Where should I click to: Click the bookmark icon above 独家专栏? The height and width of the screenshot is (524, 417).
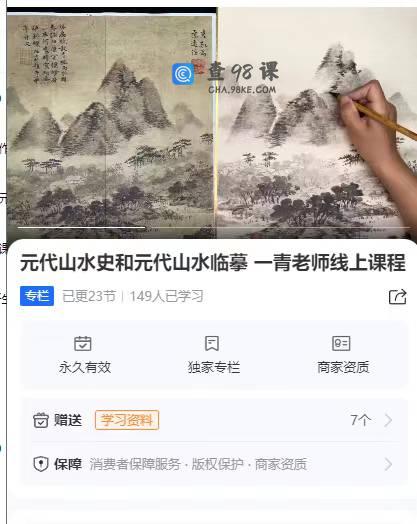tap(212, 343)
